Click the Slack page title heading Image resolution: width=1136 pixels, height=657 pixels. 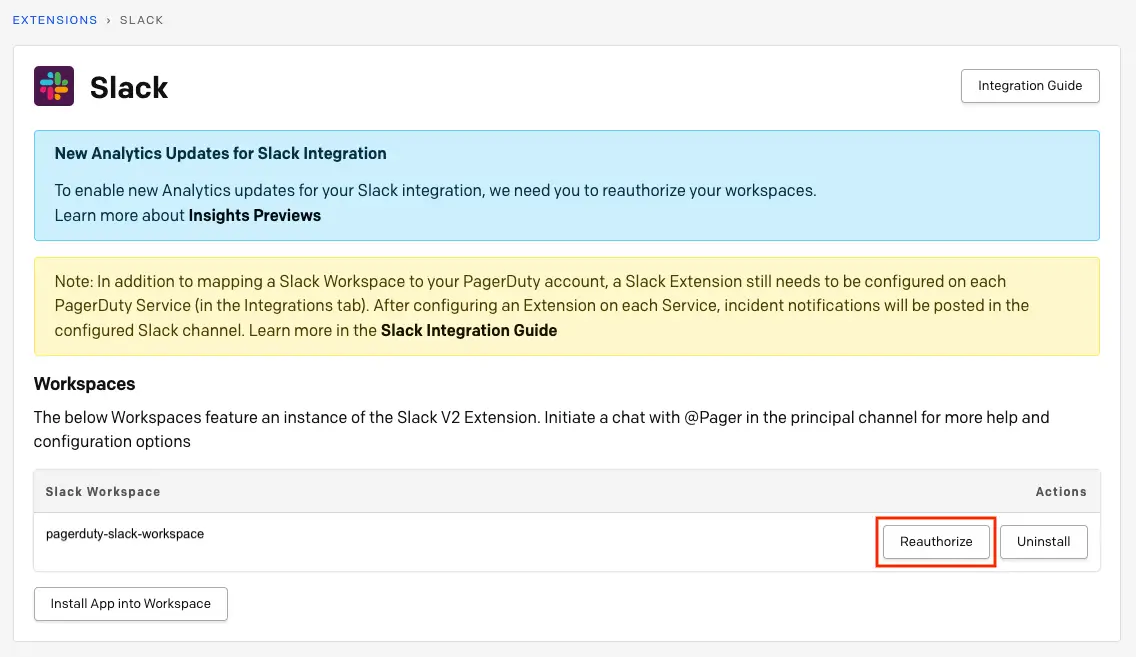(x=129, y=88)
